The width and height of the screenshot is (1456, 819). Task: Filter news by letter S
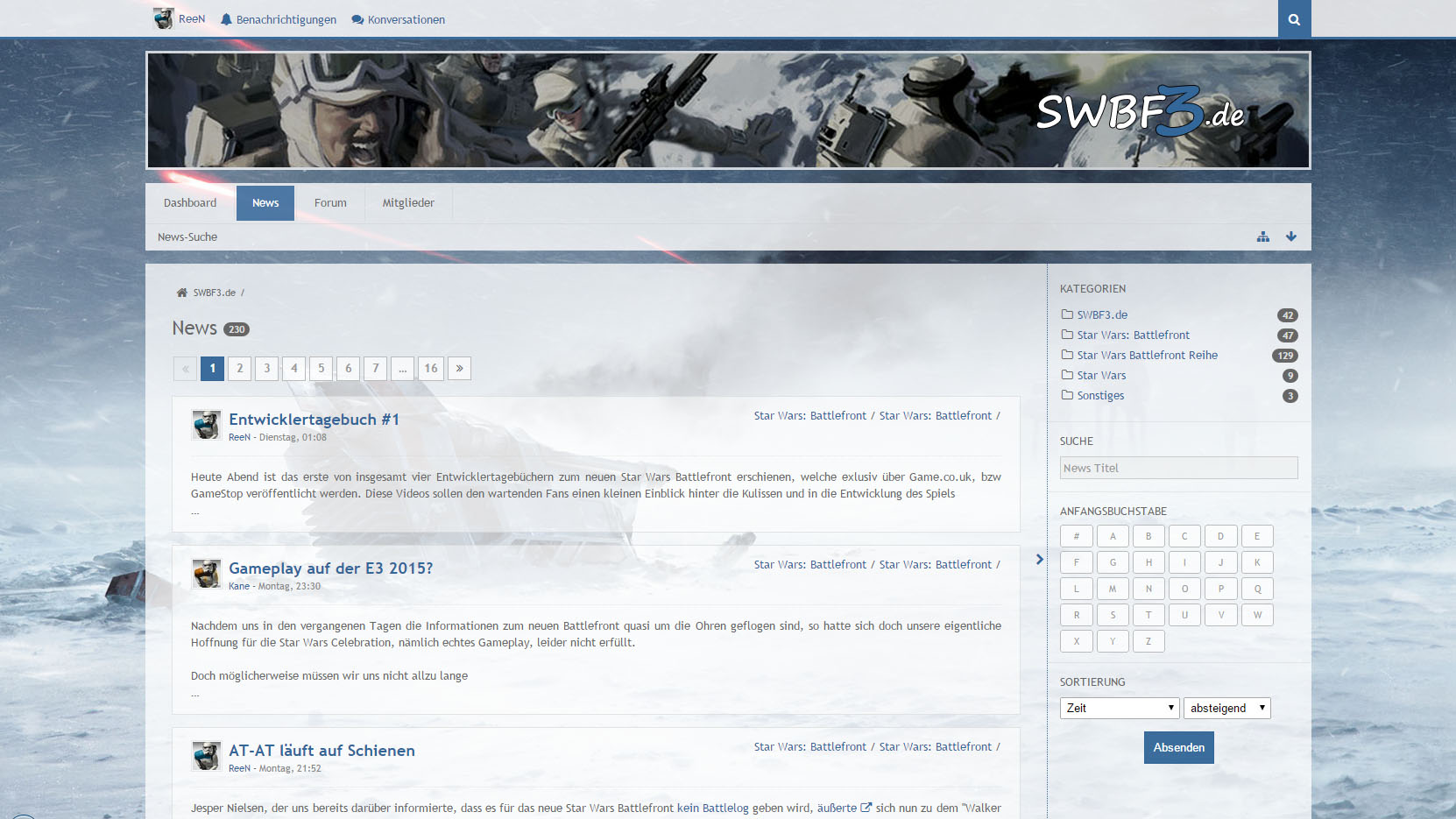coord(1113,615)
